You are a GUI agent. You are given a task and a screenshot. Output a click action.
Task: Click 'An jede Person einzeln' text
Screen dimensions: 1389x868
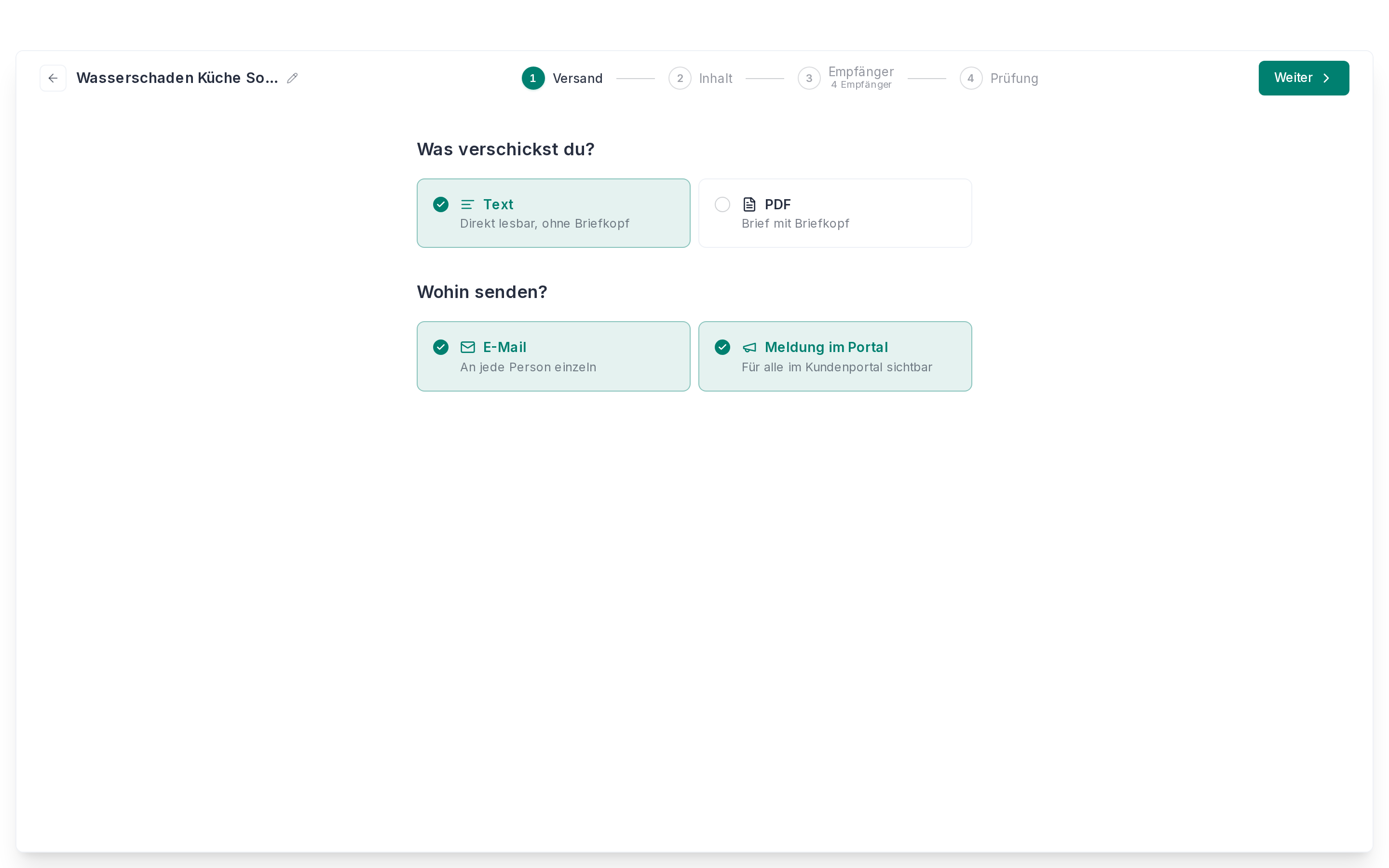528,367
